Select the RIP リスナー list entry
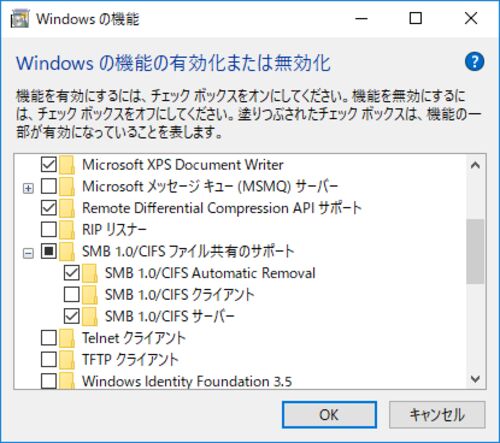 click(x=114, y=230)
